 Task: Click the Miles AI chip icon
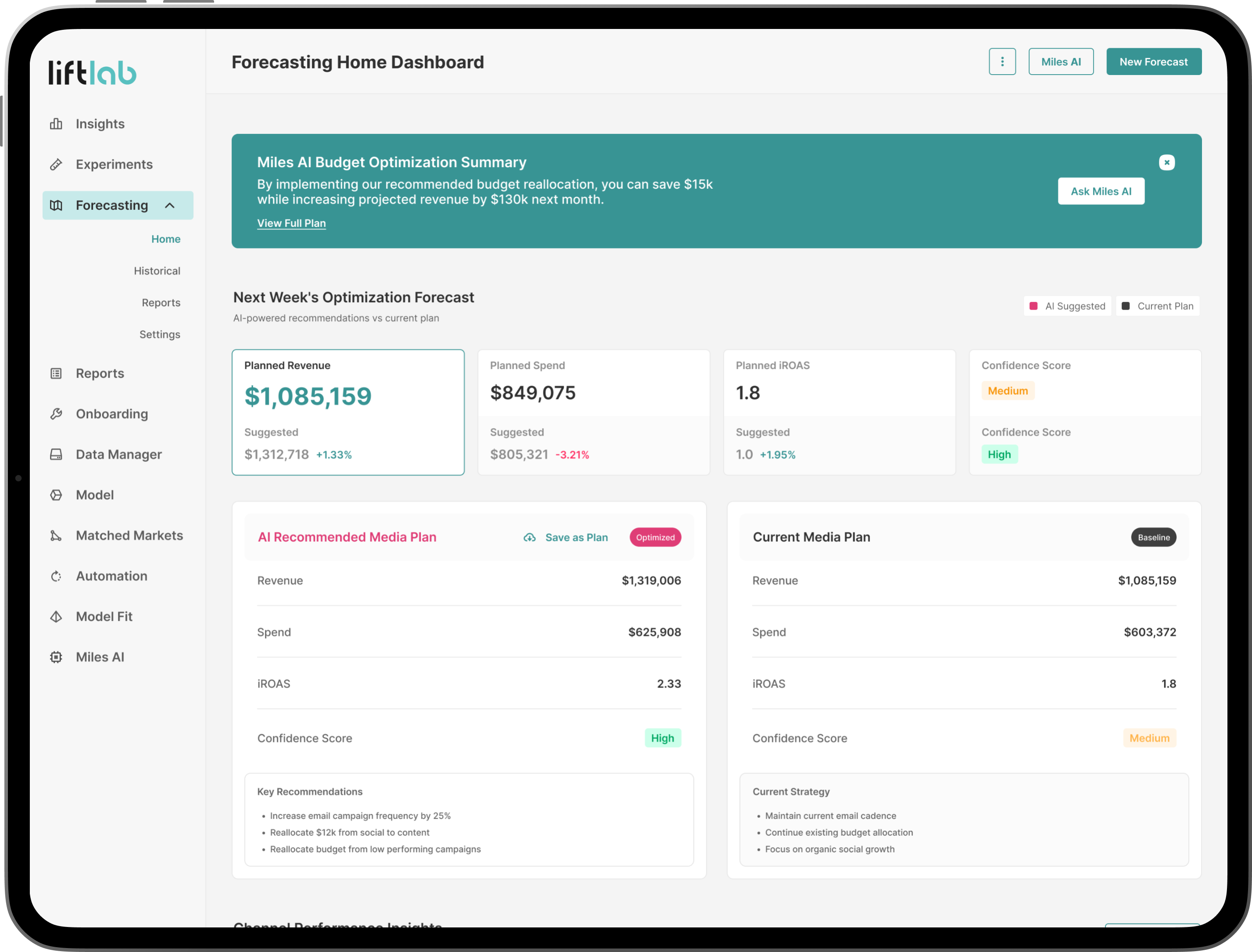point(56,657)
